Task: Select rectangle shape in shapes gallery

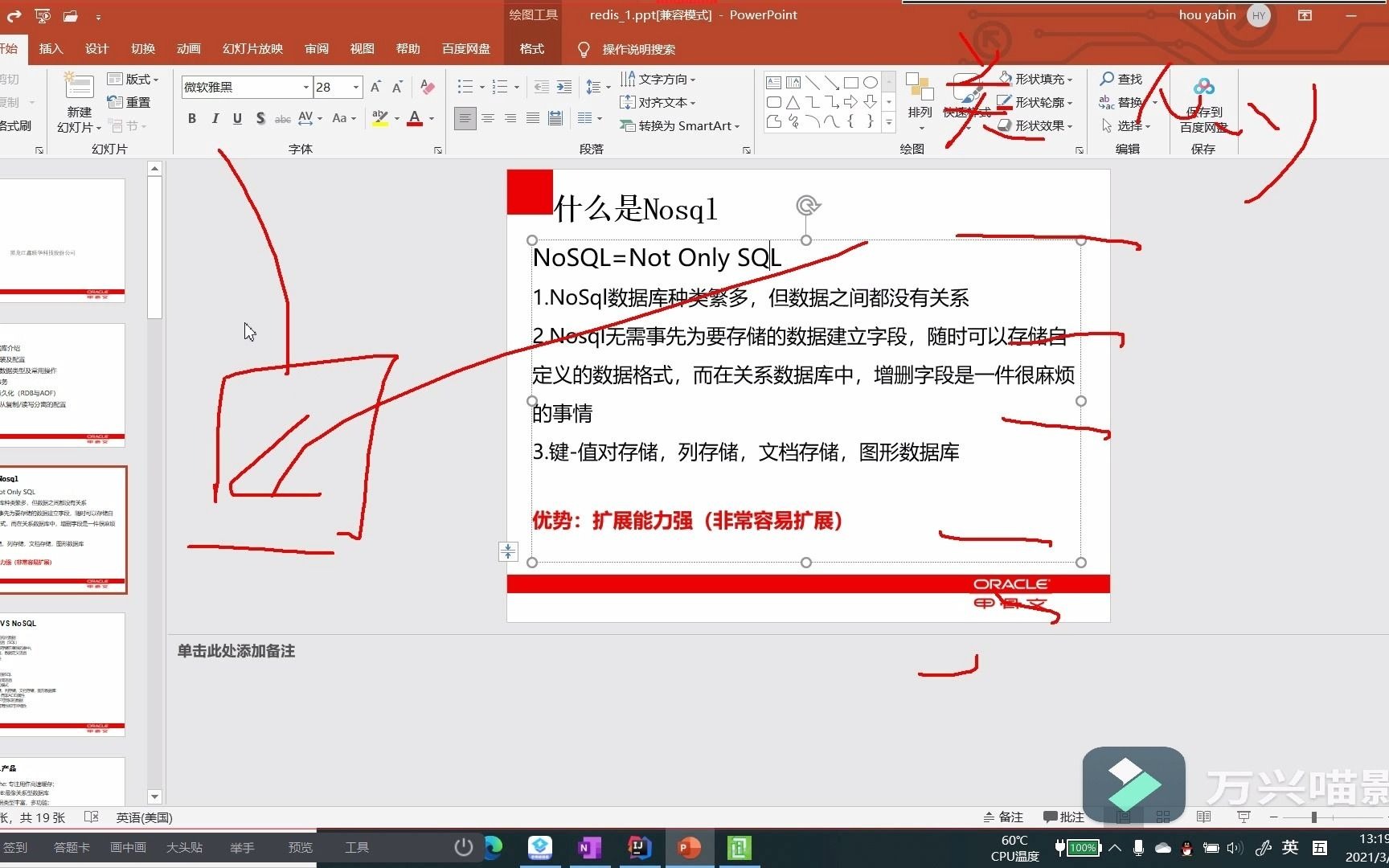Action: [850, 83]
